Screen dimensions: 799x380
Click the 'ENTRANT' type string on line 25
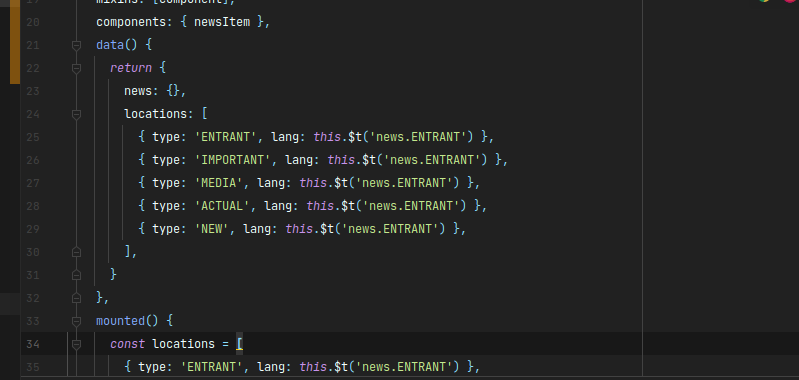pyautogui.click(x=225, y=137)
